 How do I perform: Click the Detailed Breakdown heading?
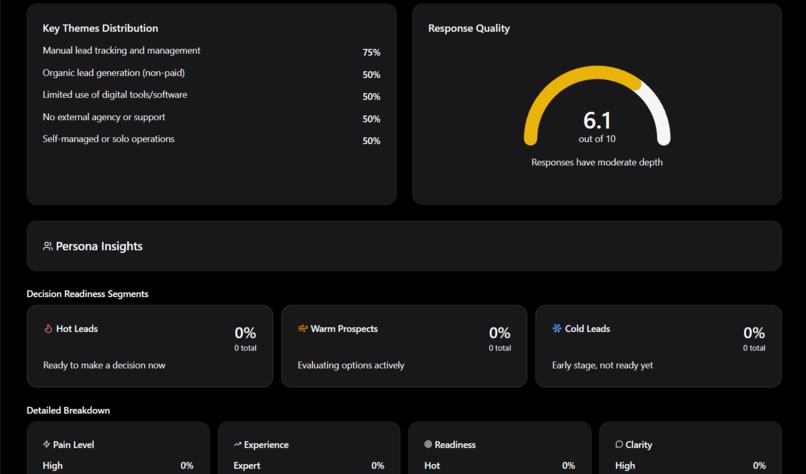[x=68, y=410]
